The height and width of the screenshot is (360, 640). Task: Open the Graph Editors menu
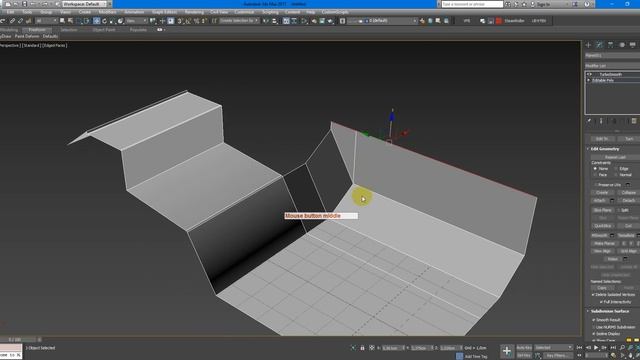(x=164, y=12)
